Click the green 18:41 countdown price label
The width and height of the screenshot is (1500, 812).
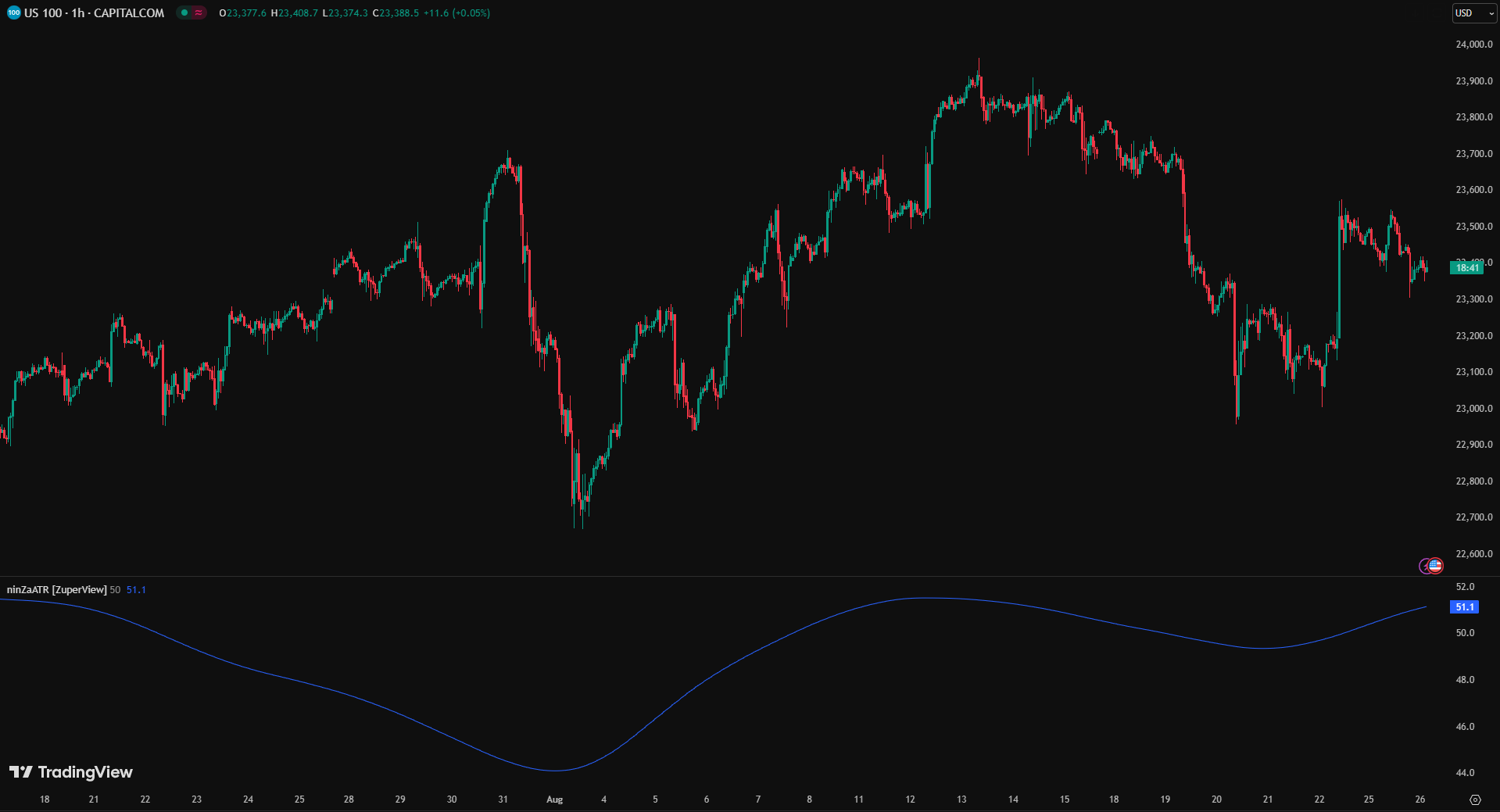click(x=1466, y=268)
